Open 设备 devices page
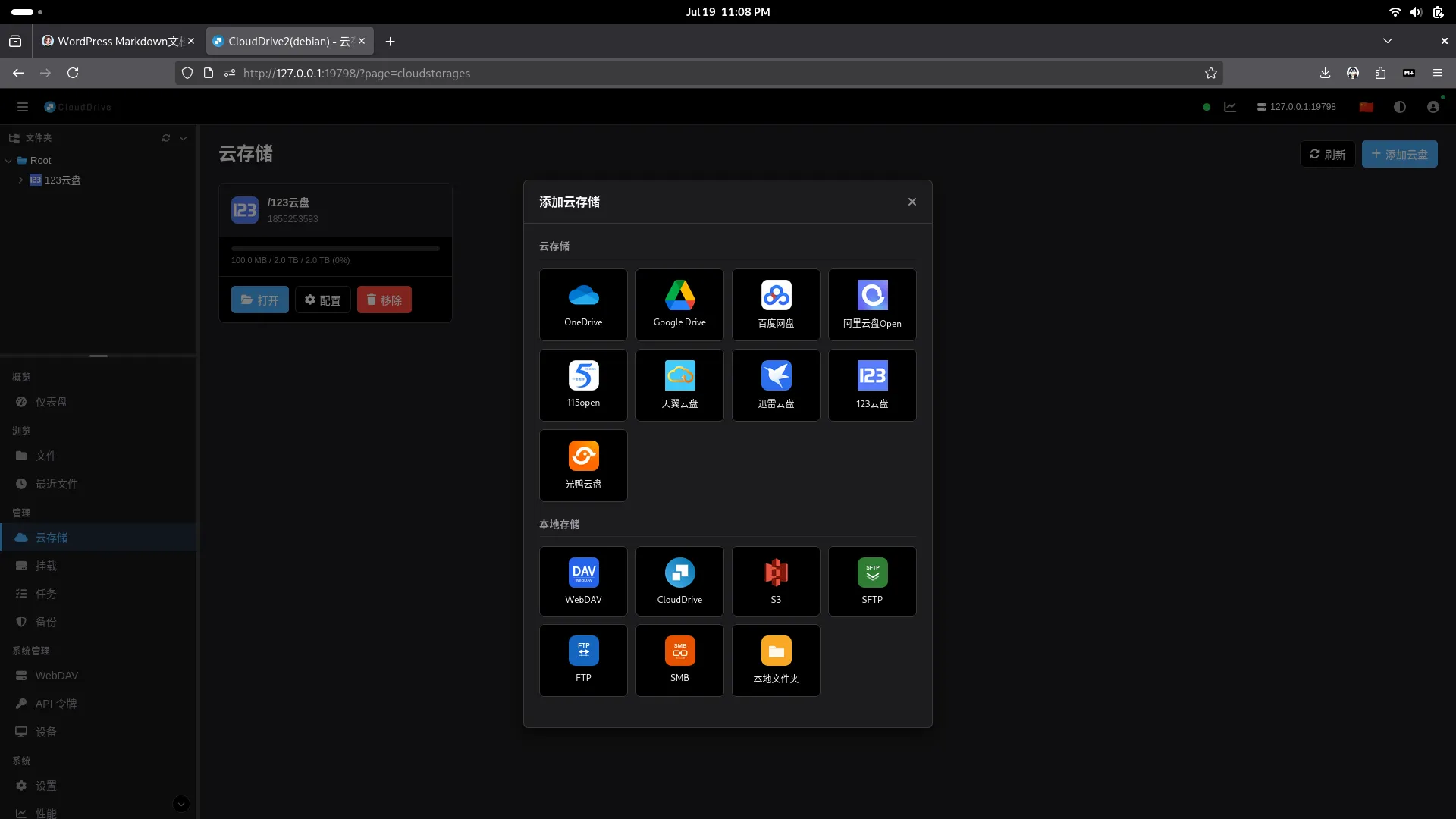The image size is (1456, 819). 99,732
